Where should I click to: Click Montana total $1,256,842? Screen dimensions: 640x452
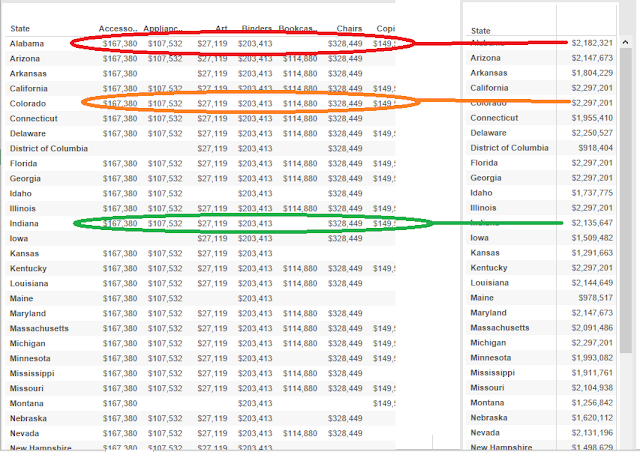(x=592, y=403)
